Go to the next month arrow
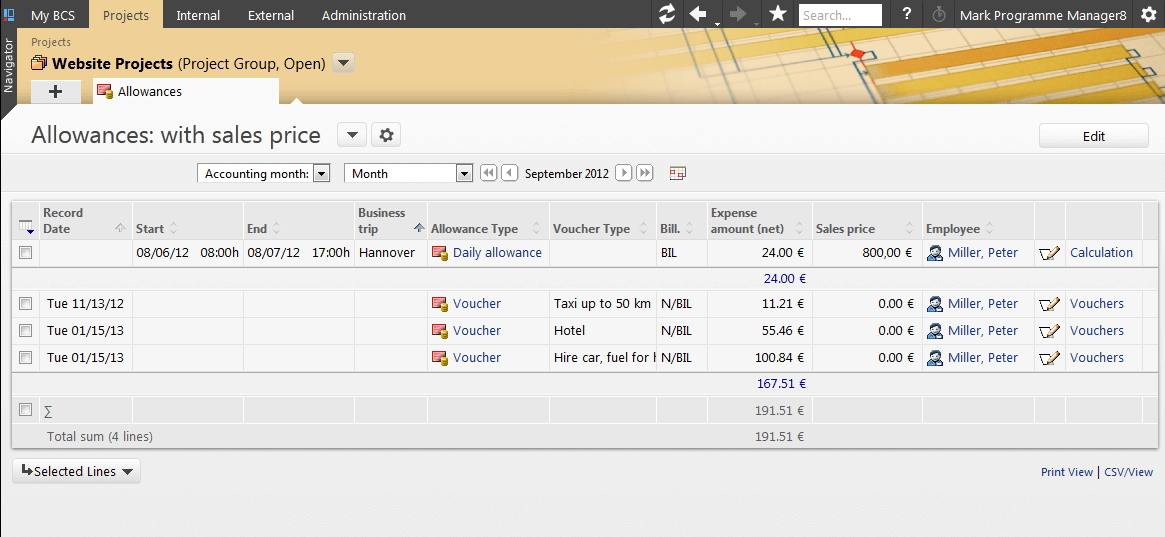 pos(623,173)
